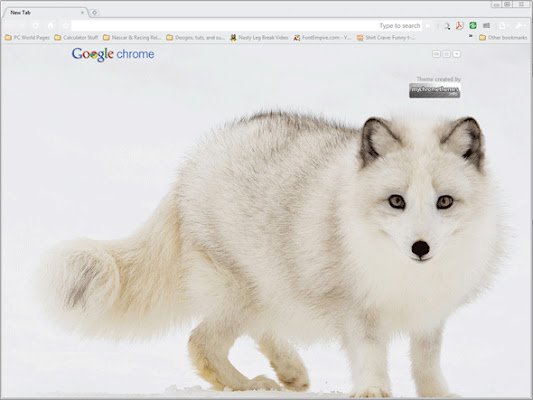Viewport: 533px width, 400px height.
Task: Switch to thumbnail view on new tab page
Action: pyautogui.click(x=436, y=54)
